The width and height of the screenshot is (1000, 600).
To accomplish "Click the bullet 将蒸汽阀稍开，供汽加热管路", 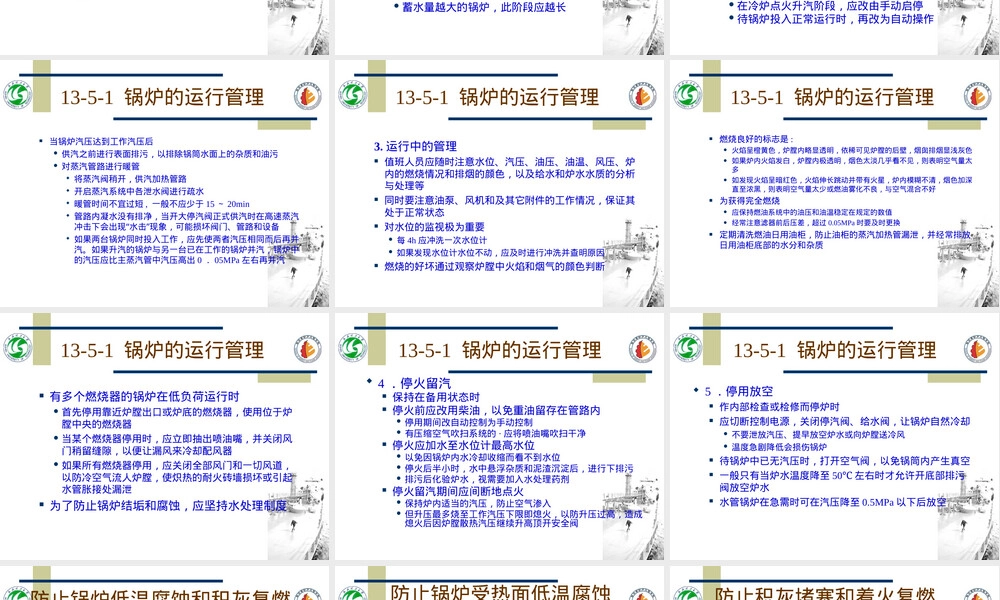I will point(130,179).
